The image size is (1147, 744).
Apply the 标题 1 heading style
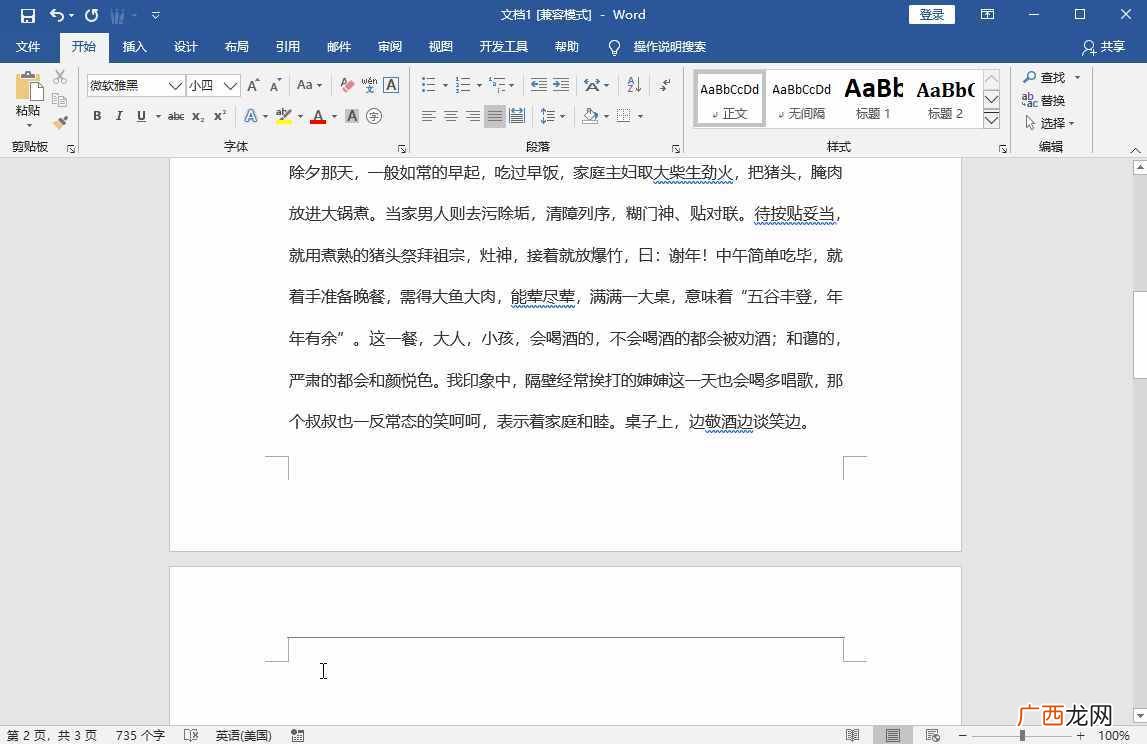pos(873,99)
